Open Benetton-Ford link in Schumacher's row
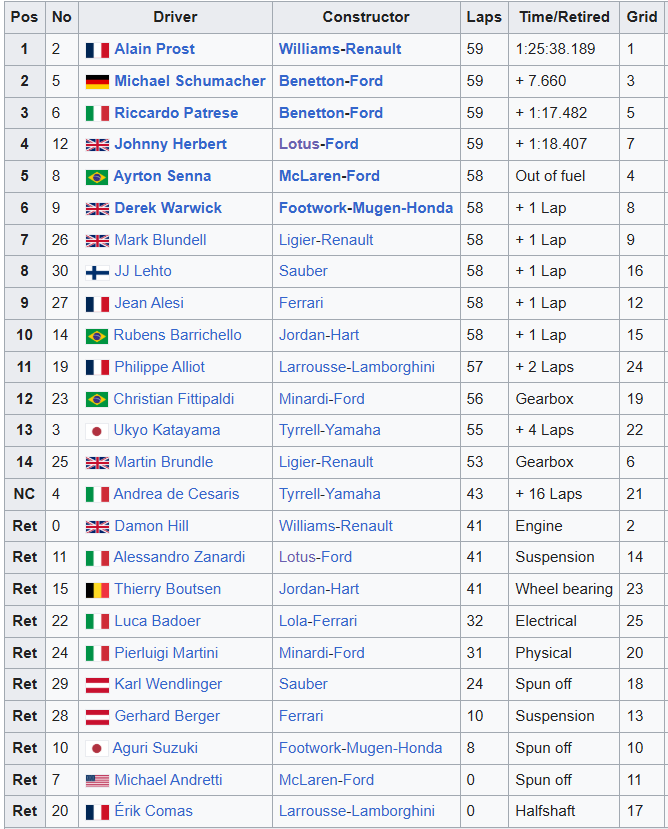This screenshot has width=668, height=829. pos(331,81)
